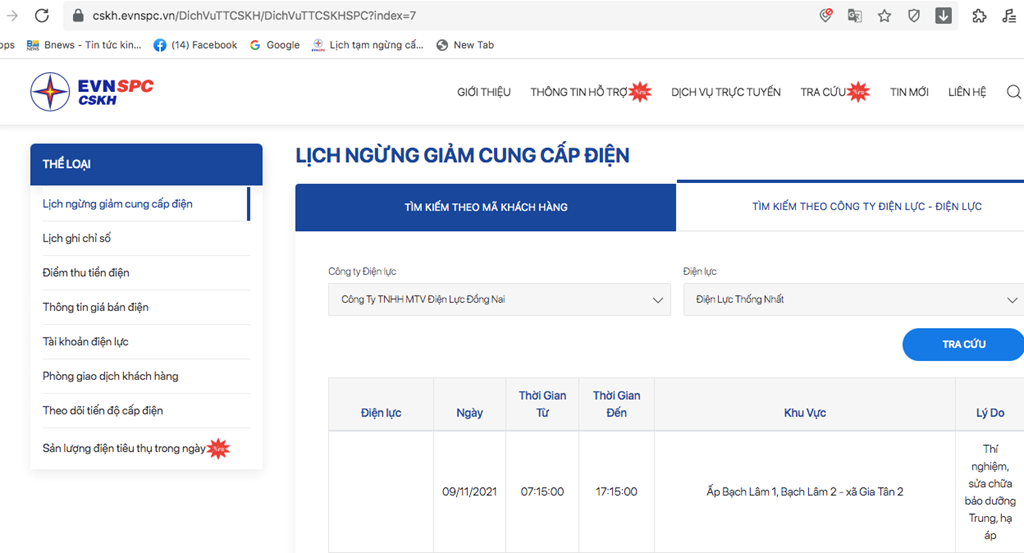Click the blue TRA CỨU button
Viewport: 1024px width, 553px height.
[964, 344]
